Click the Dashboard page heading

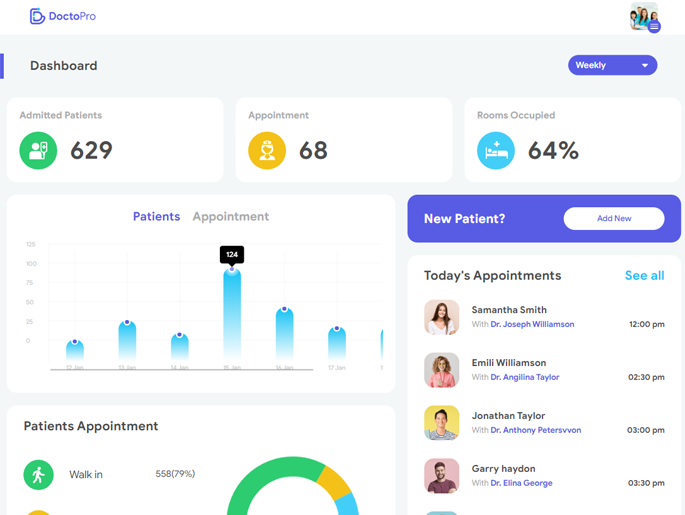(x=64, y=66)
